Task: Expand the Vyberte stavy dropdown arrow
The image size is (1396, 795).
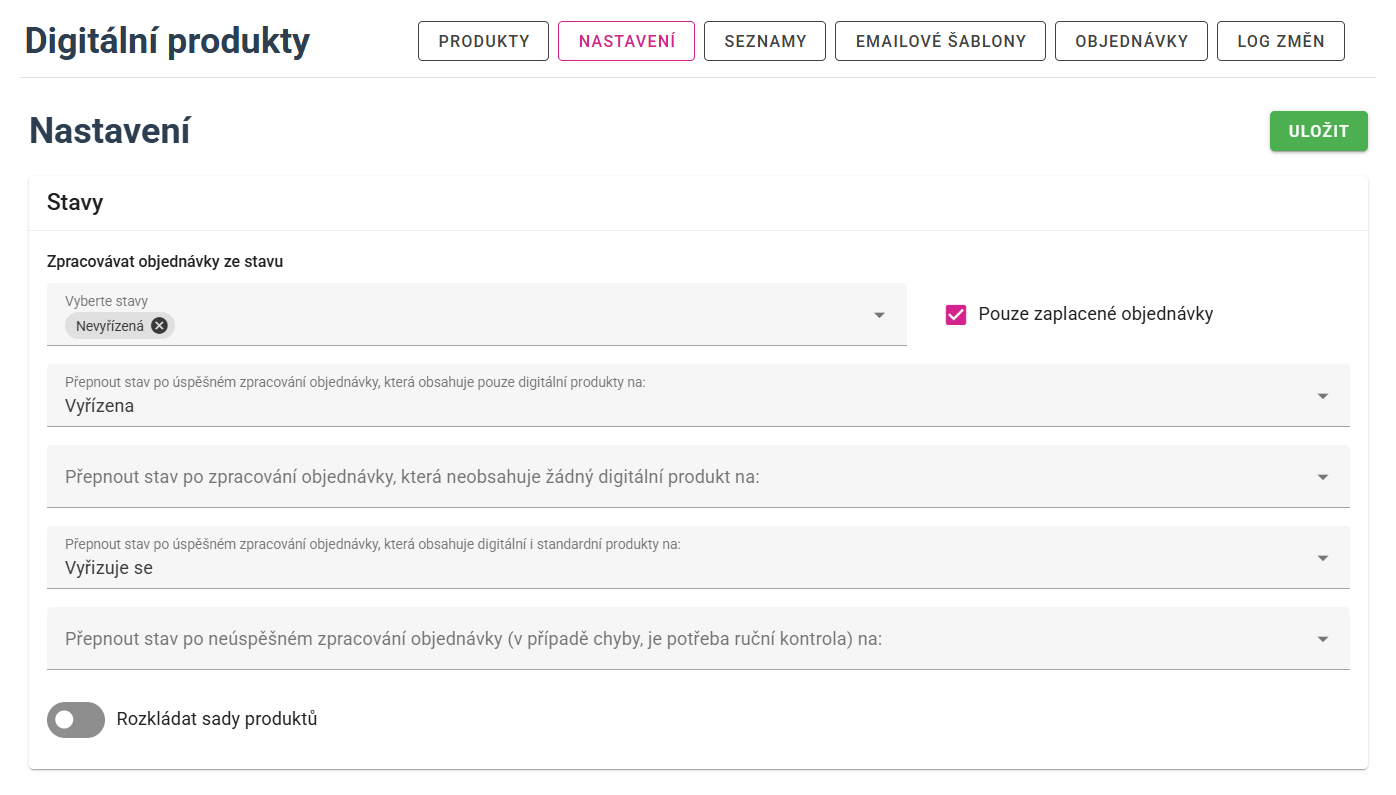Action: (879, 315)
